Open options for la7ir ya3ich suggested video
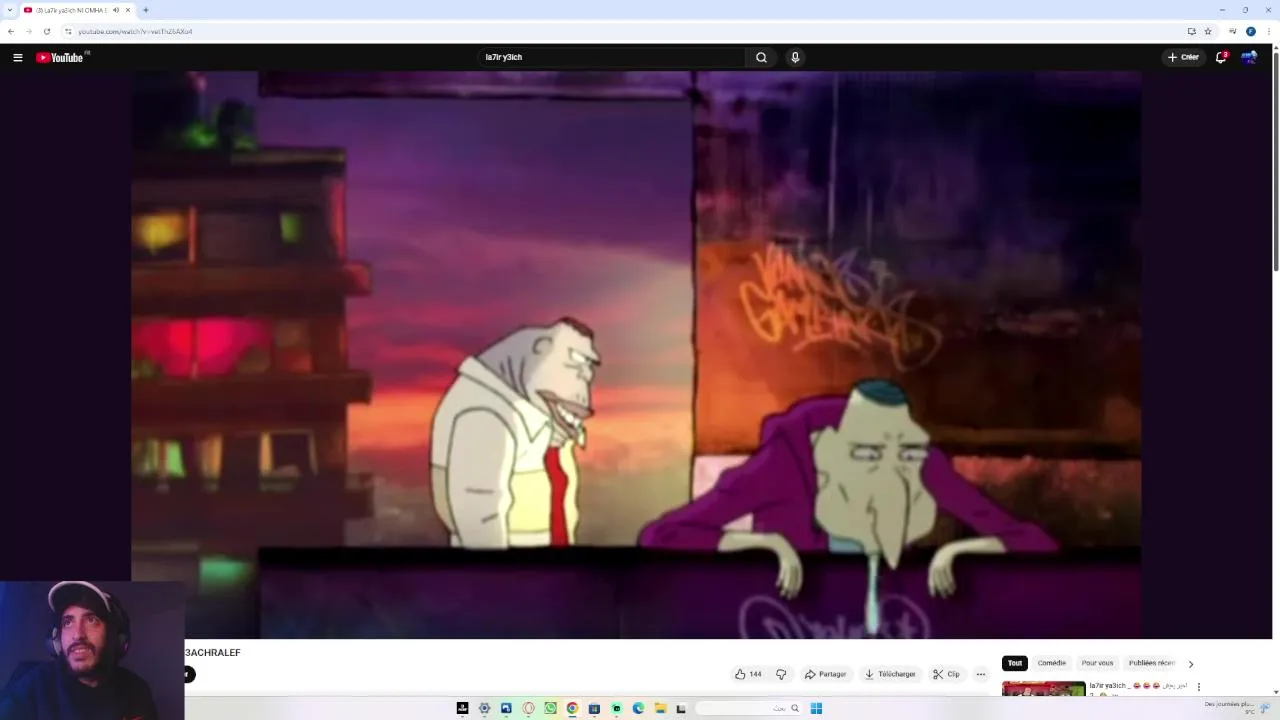Screen dimensions: 1280x720 coord(1198,687)
